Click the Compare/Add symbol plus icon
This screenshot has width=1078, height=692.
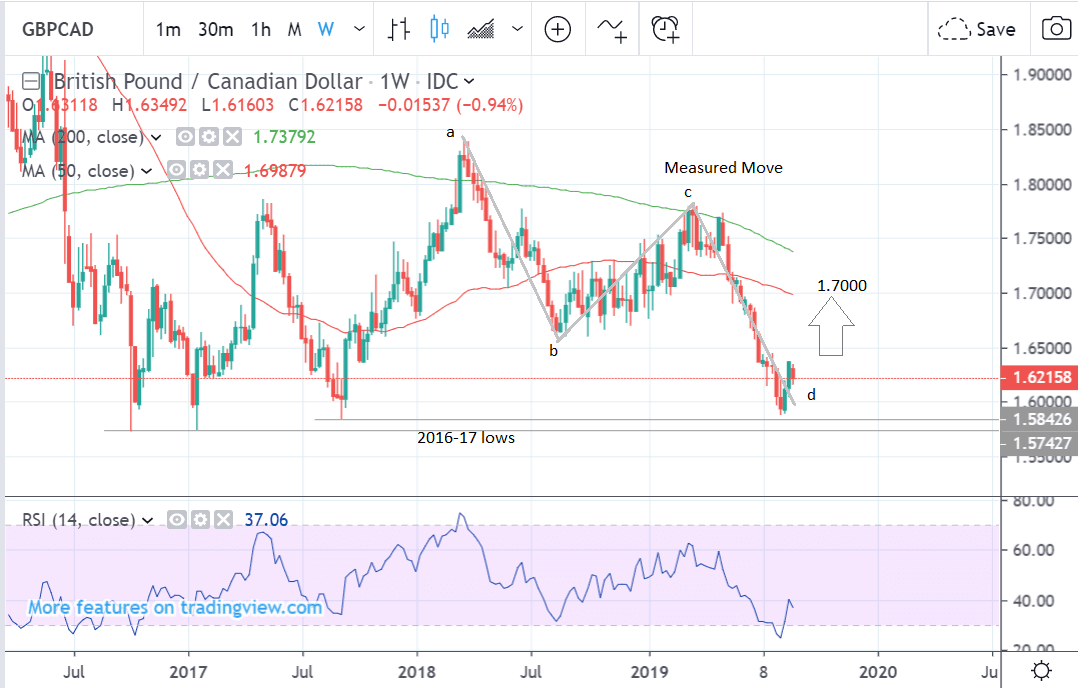(557, 29)
